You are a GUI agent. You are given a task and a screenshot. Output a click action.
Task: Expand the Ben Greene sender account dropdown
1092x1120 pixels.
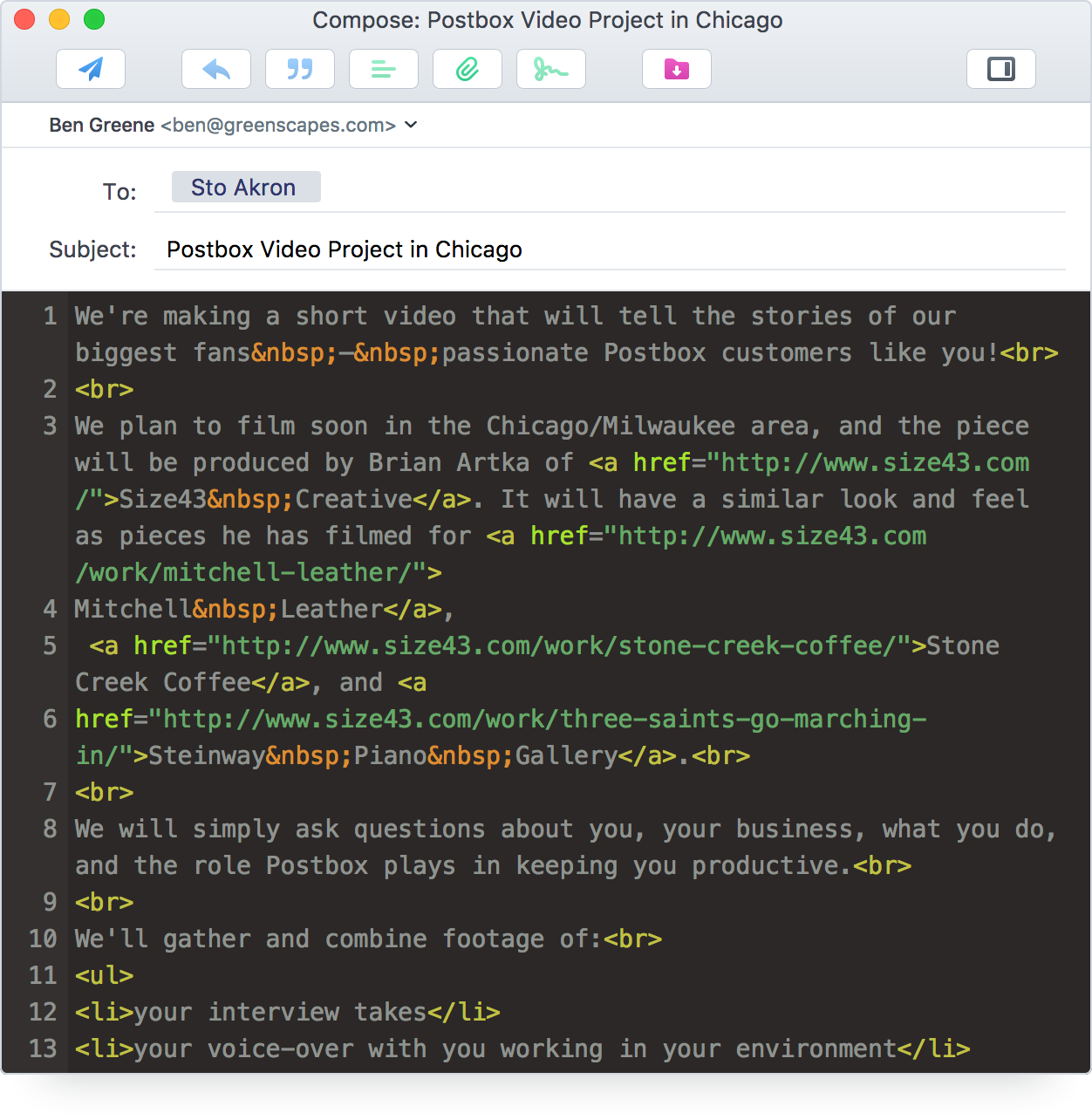410,125
